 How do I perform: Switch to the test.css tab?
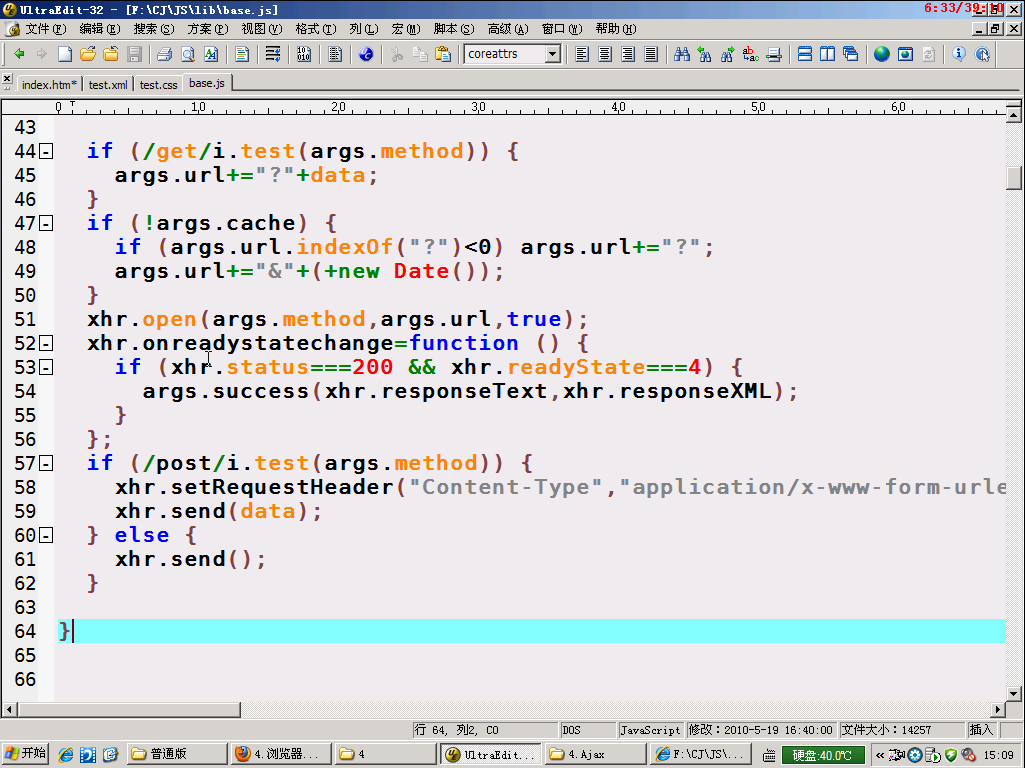point(158,85)
